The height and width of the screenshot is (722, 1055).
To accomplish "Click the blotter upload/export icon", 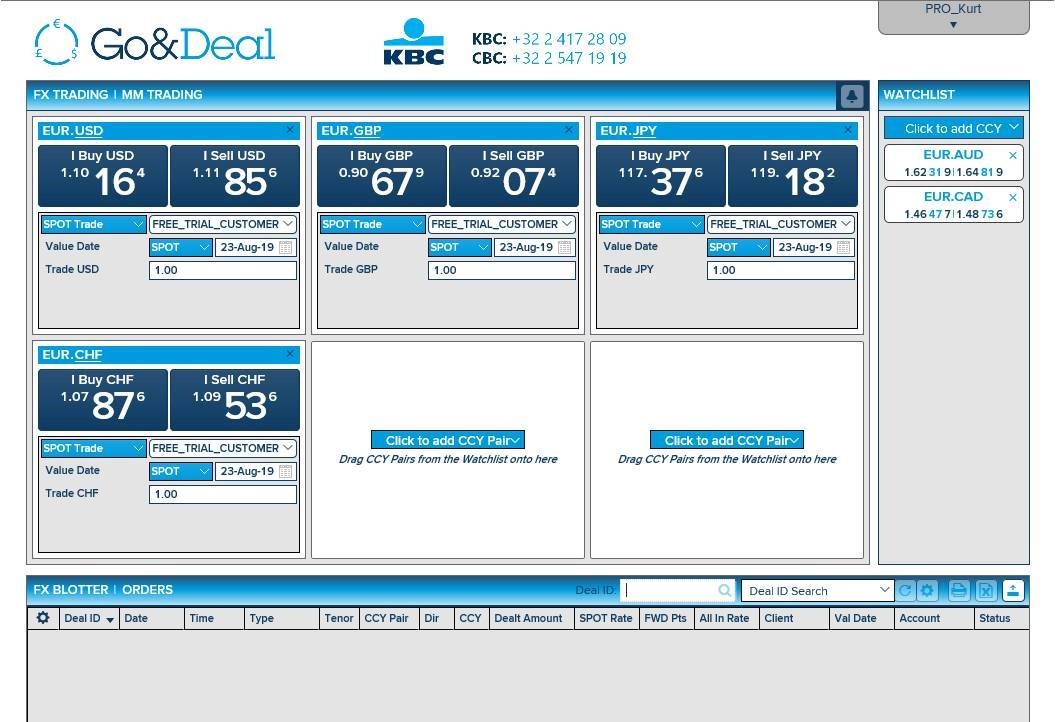I will (x=1013, y=591).
